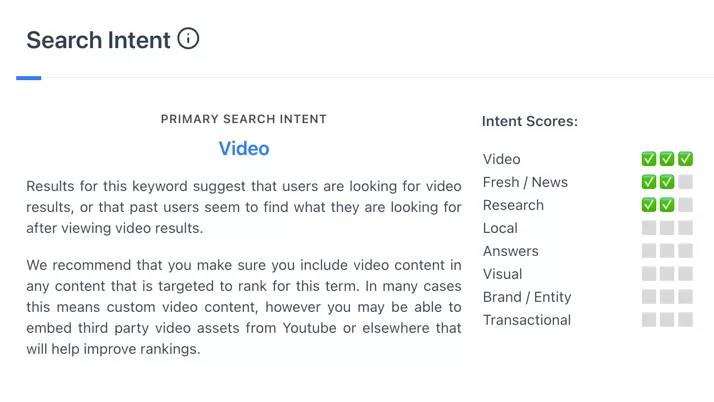The image size is (714, 402).
Task: Click the first gray box in the Brand / Entity row
Action: point(649,297)
